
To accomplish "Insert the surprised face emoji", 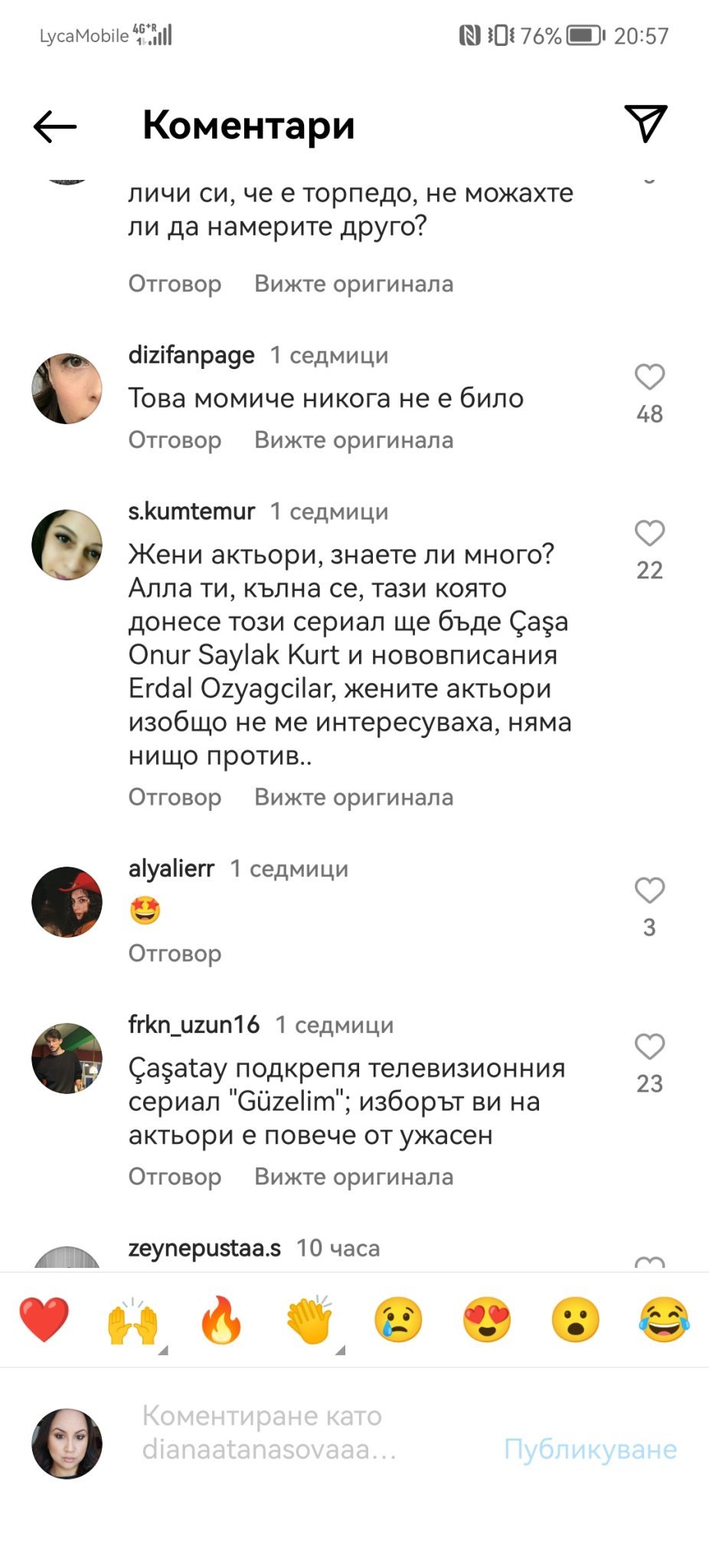I will (575, 1319).
